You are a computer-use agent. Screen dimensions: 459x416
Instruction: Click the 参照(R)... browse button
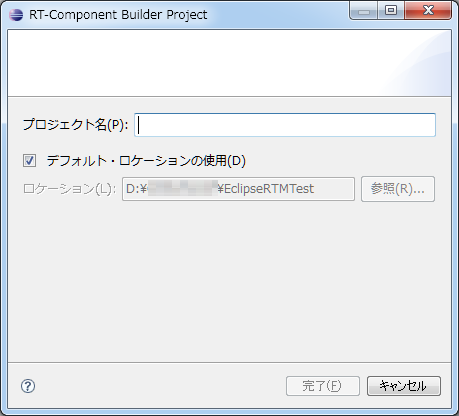(398, 189)
